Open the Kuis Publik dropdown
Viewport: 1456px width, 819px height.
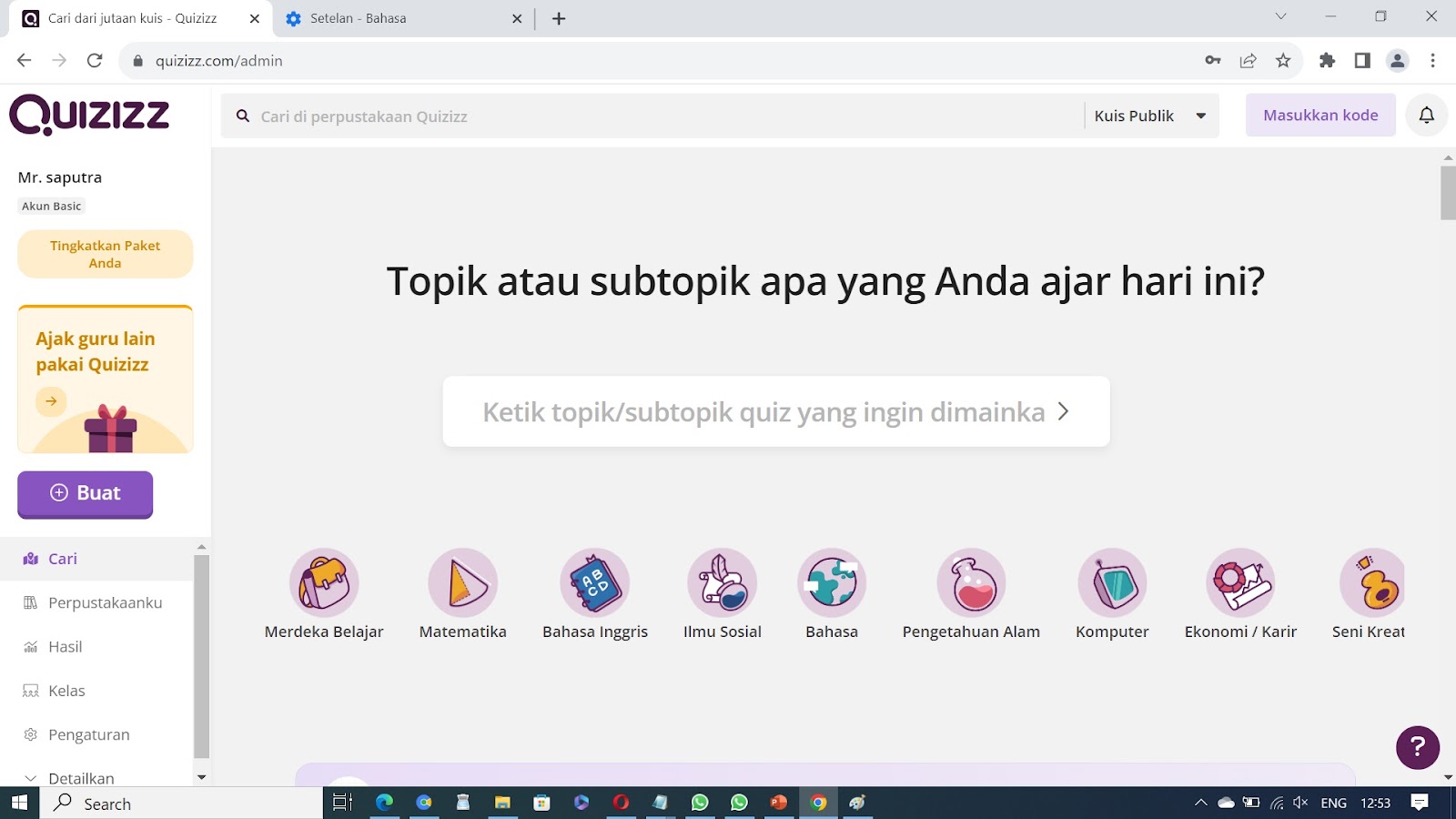click(x=1151, y=116)
